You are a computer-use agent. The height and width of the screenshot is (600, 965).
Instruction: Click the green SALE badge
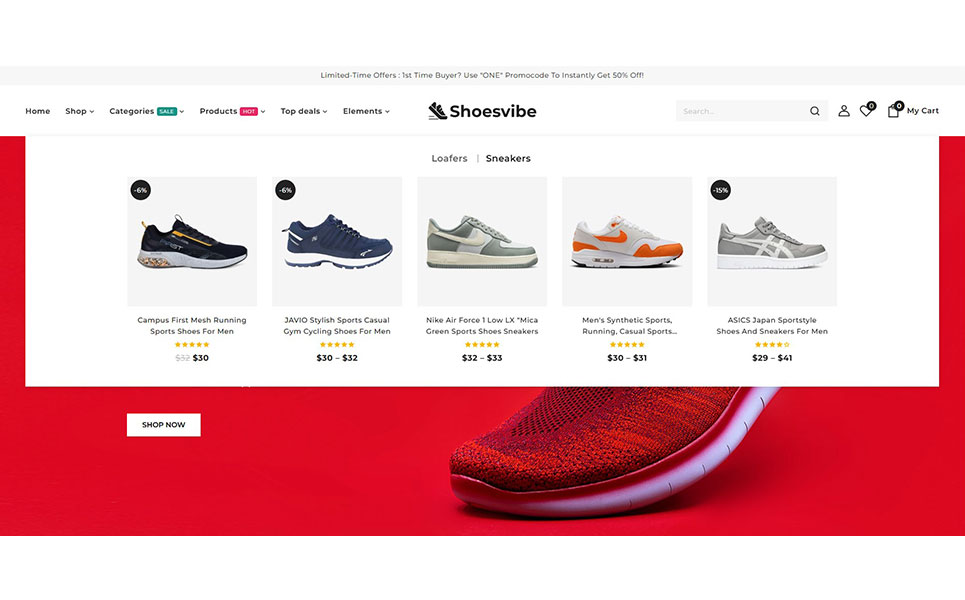pos(167,111)
